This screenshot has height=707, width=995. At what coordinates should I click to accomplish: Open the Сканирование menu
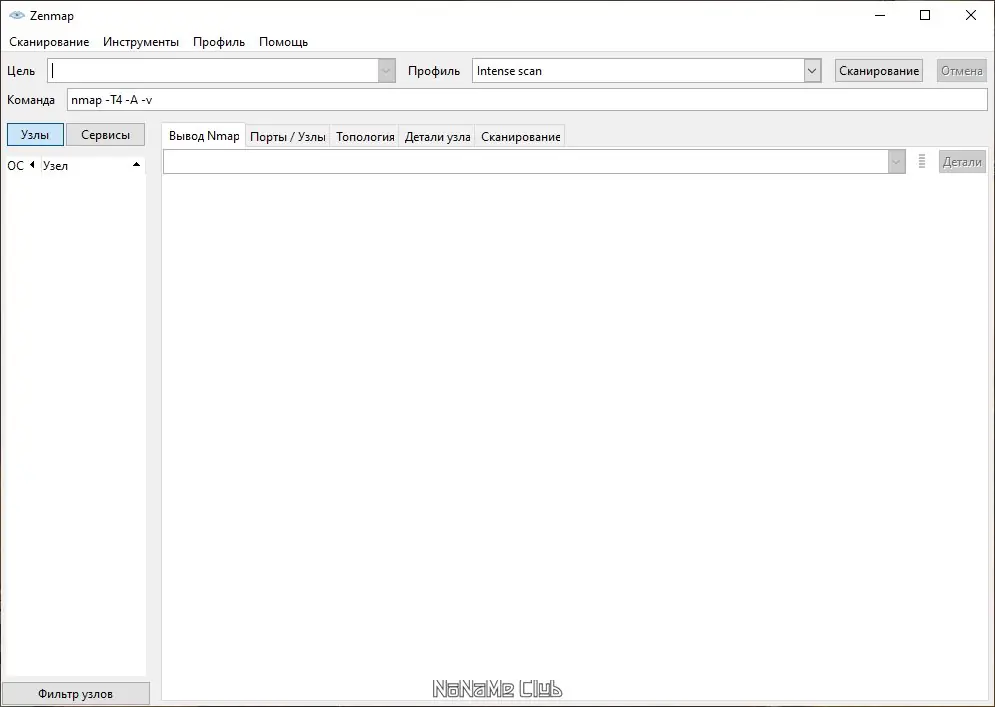[49, 42]
